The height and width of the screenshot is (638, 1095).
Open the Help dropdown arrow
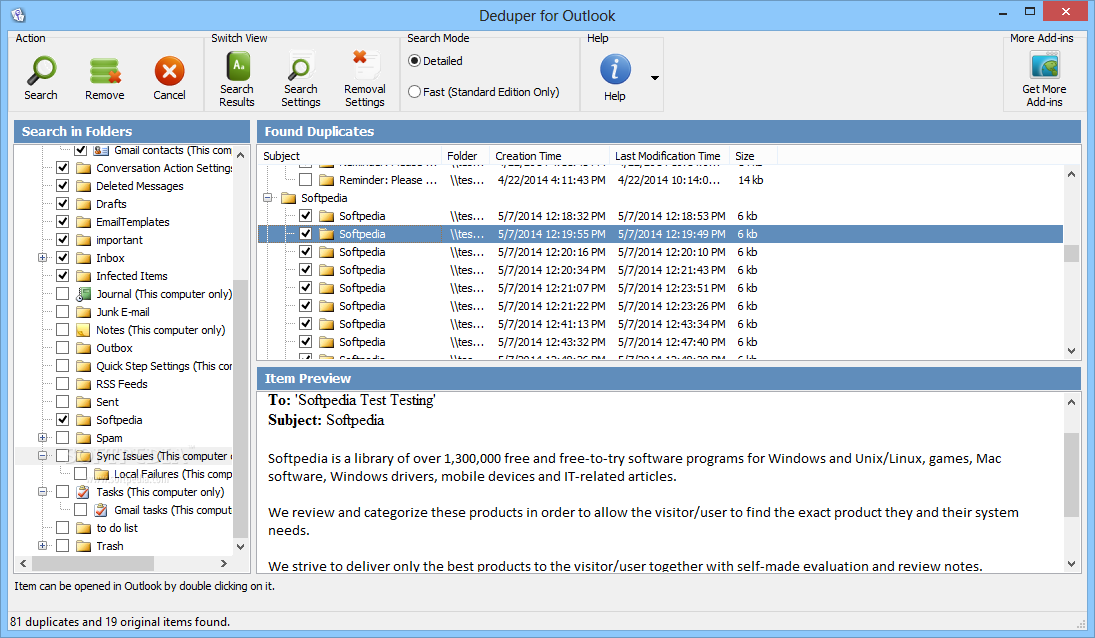pyautogui.click(x=654, y=77)
